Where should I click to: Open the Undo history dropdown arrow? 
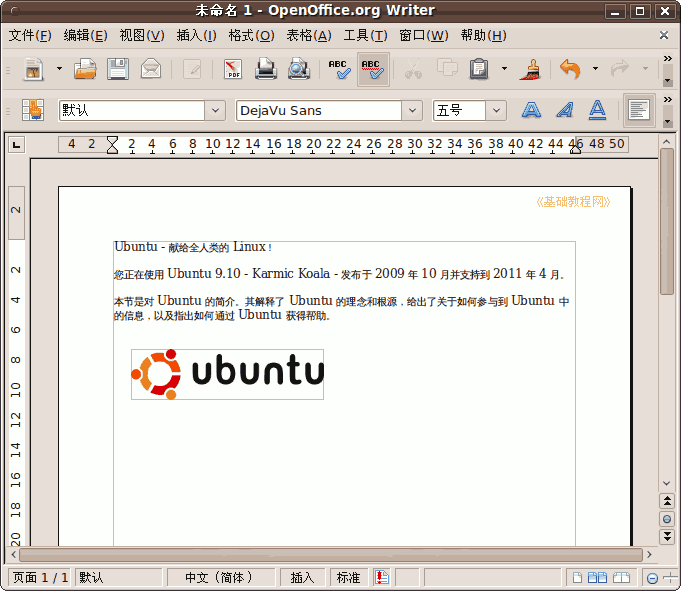[x=595, y=69]
